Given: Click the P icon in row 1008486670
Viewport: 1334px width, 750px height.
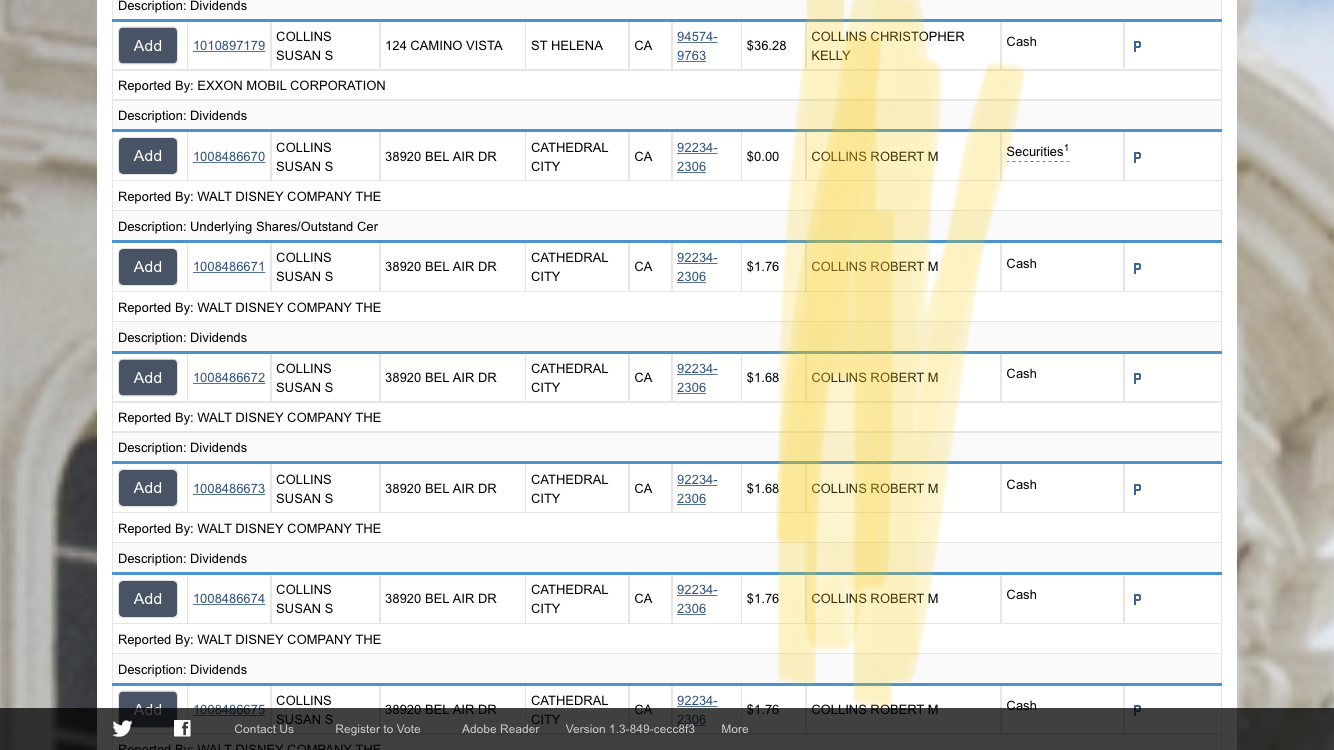Looking at the screenshot, I should [x=1137, y=158].
